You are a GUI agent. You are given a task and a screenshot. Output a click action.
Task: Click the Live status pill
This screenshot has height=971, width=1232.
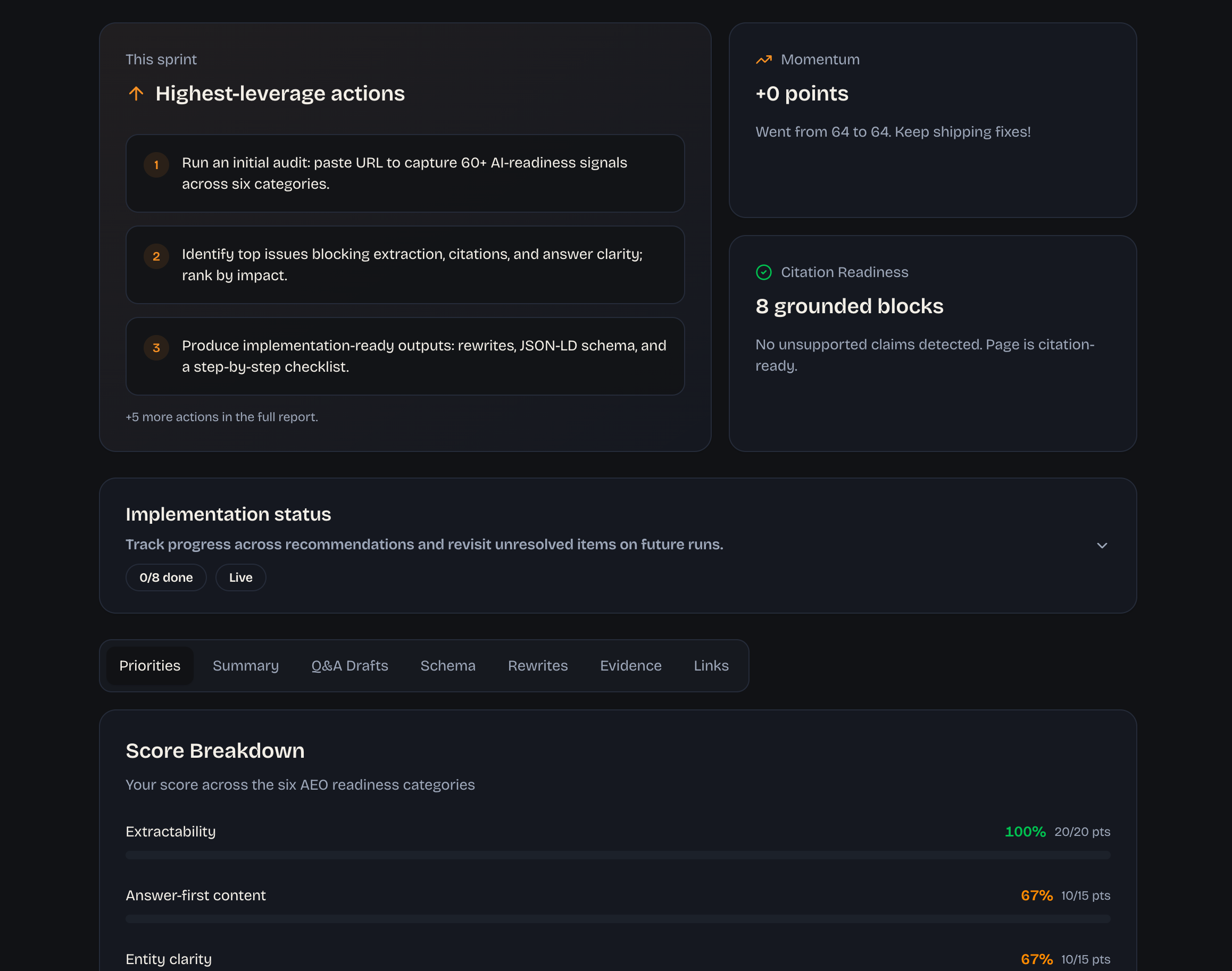240,577
